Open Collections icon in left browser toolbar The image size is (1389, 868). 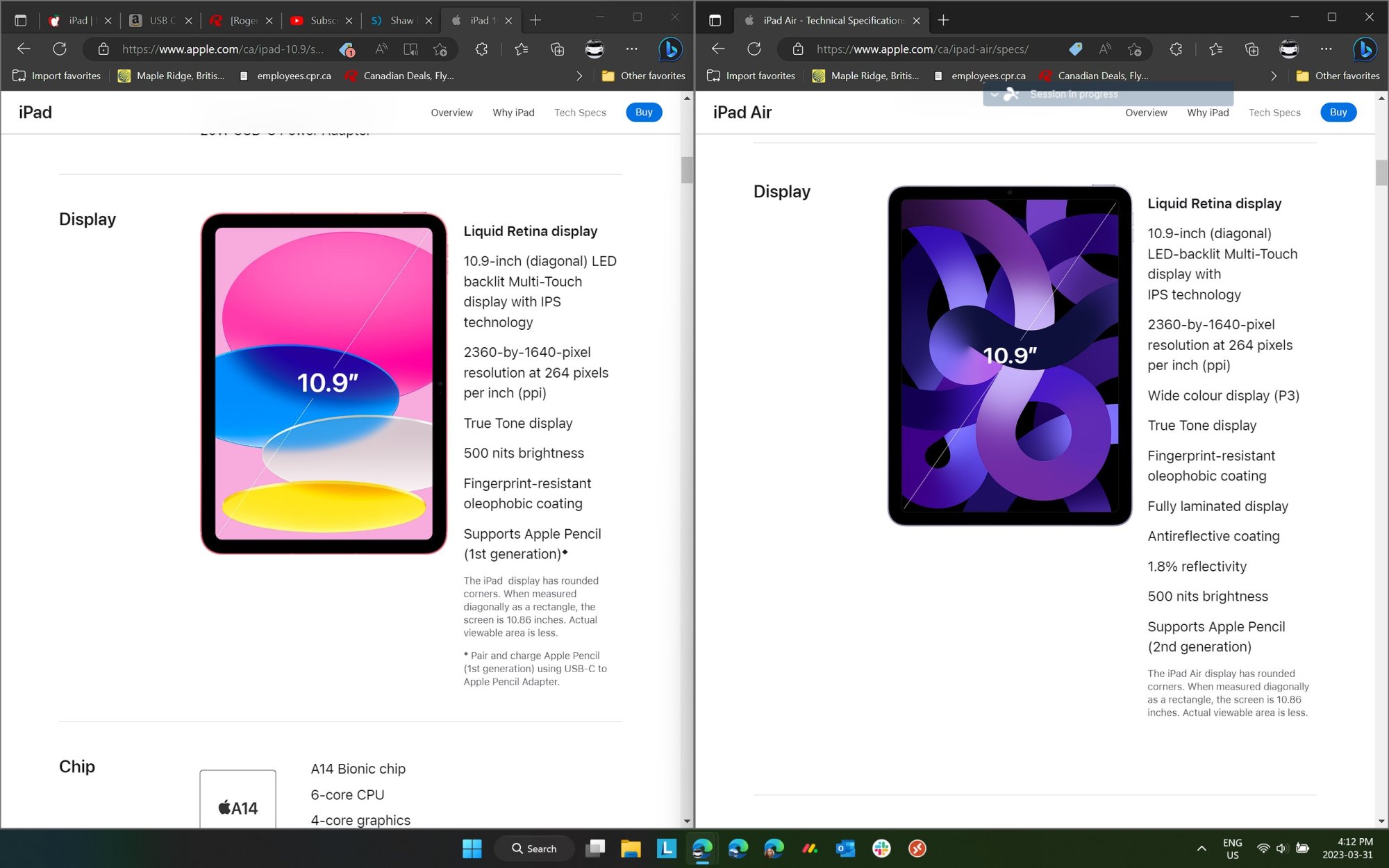[x=557, y=49]
